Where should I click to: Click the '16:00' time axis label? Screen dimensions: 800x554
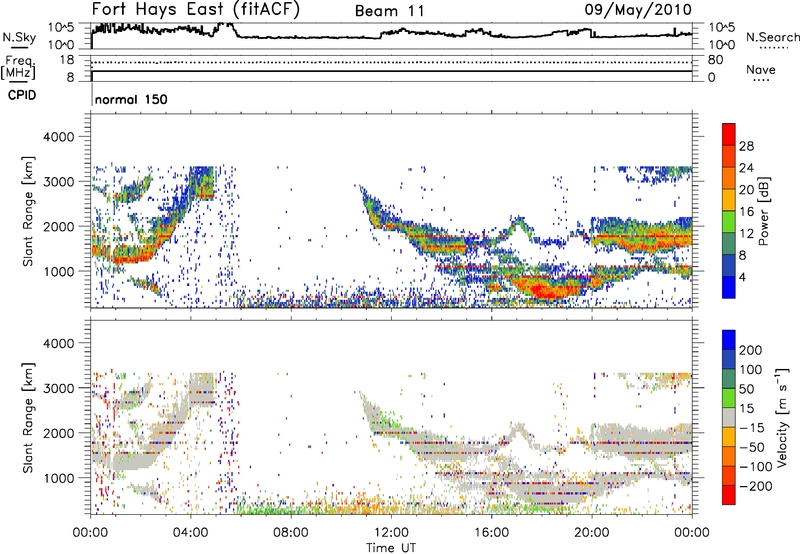[491, 533]
